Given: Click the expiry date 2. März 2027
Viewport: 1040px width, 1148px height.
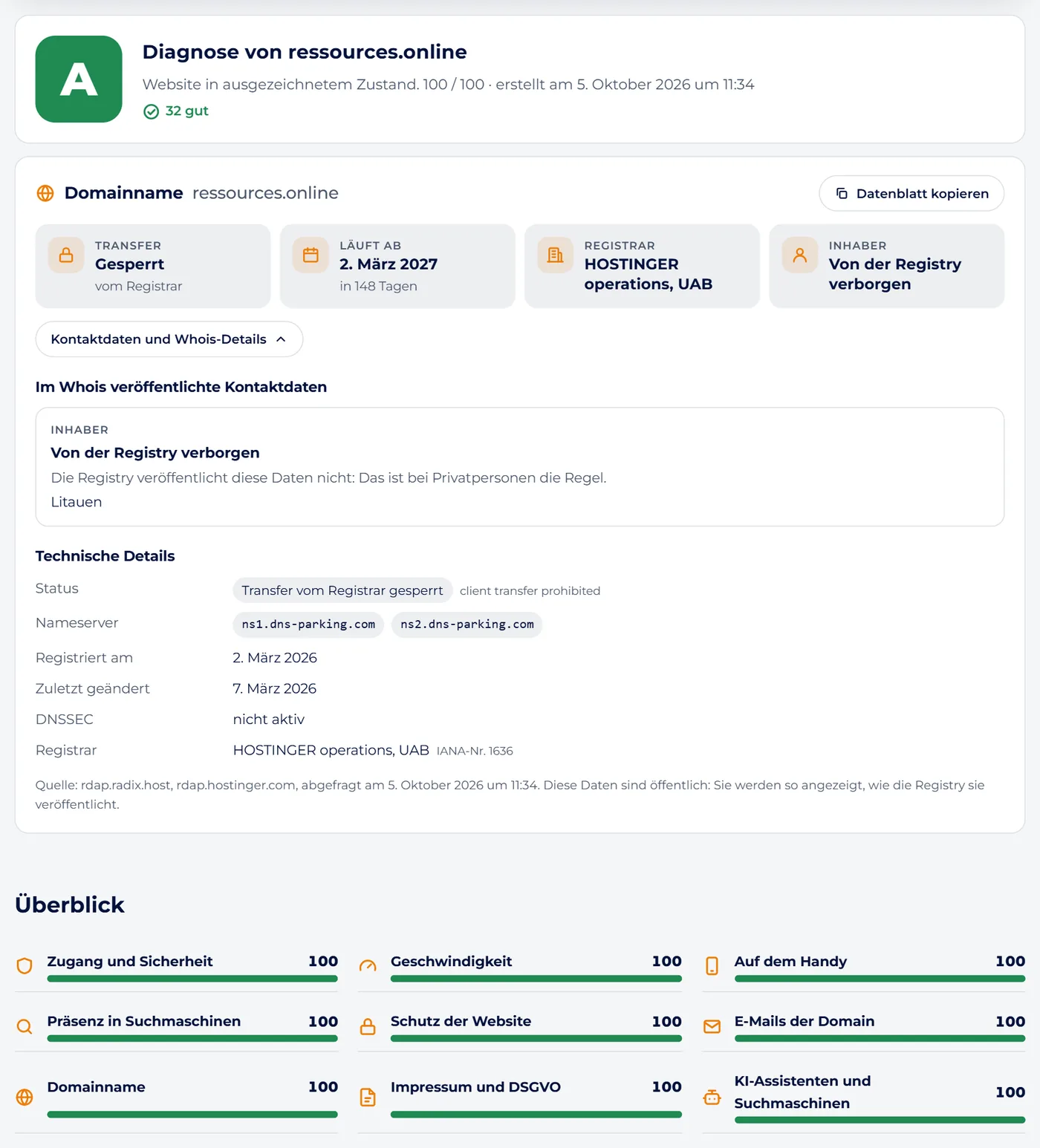Looking at the screenshot, I should 389,264.
